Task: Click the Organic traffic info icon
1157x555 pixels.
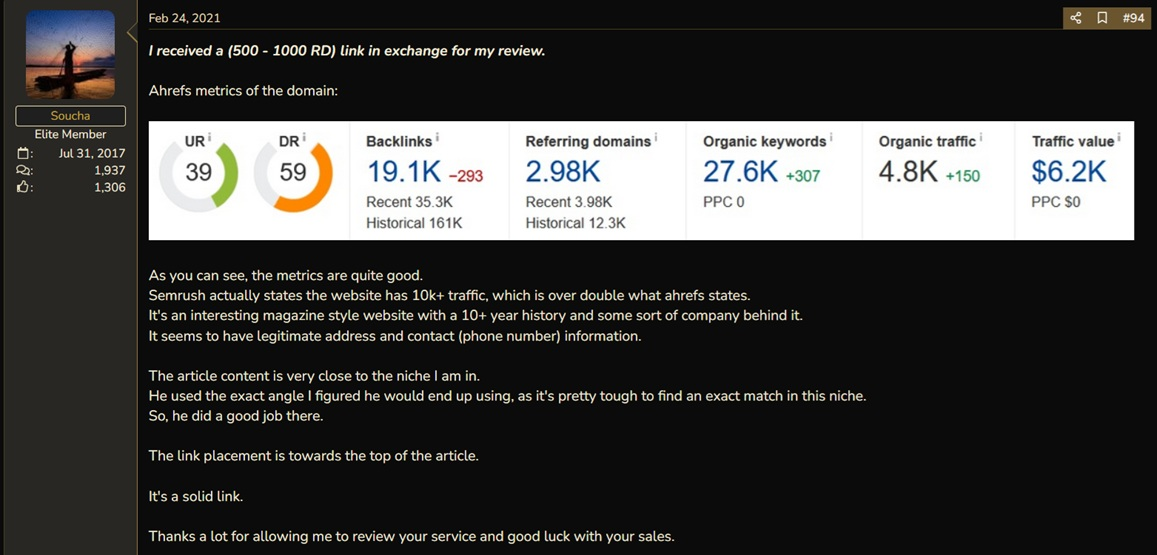Action: coord(981,137)
